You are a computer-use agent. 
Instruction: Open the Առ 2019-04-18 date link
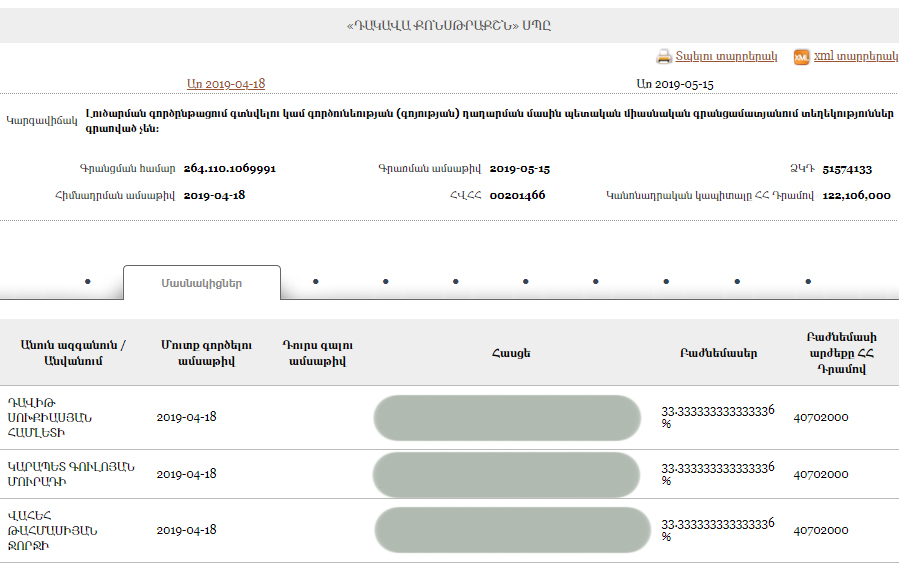pos(226,84)
